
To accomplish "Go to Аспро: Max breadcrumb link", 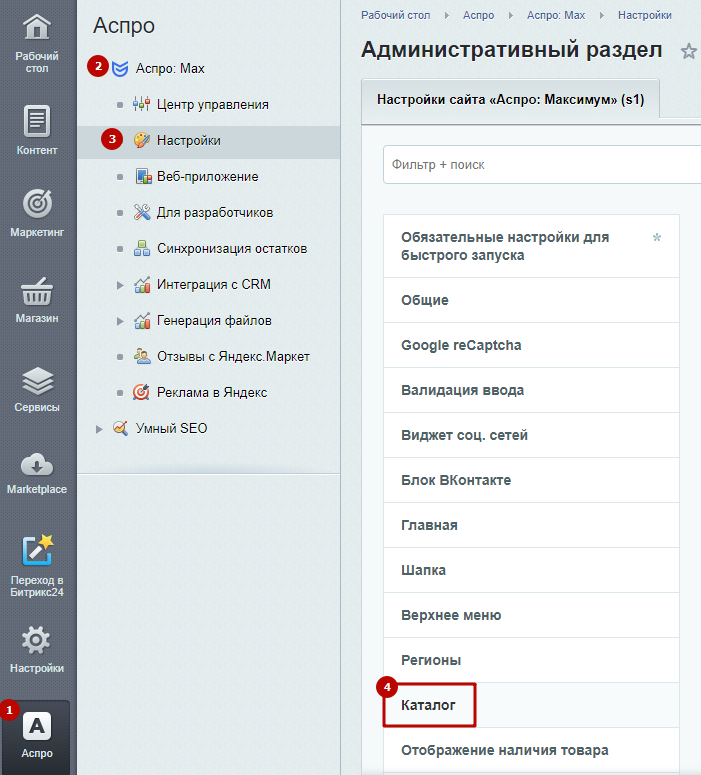I will point(556,15).
